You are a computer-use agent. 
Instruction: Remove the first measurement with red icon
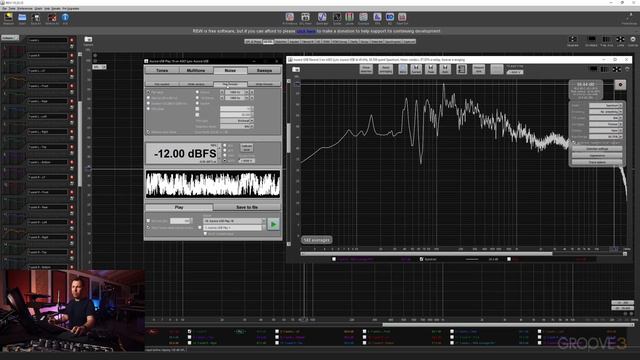pyautogui.click(x=71, y=40)
